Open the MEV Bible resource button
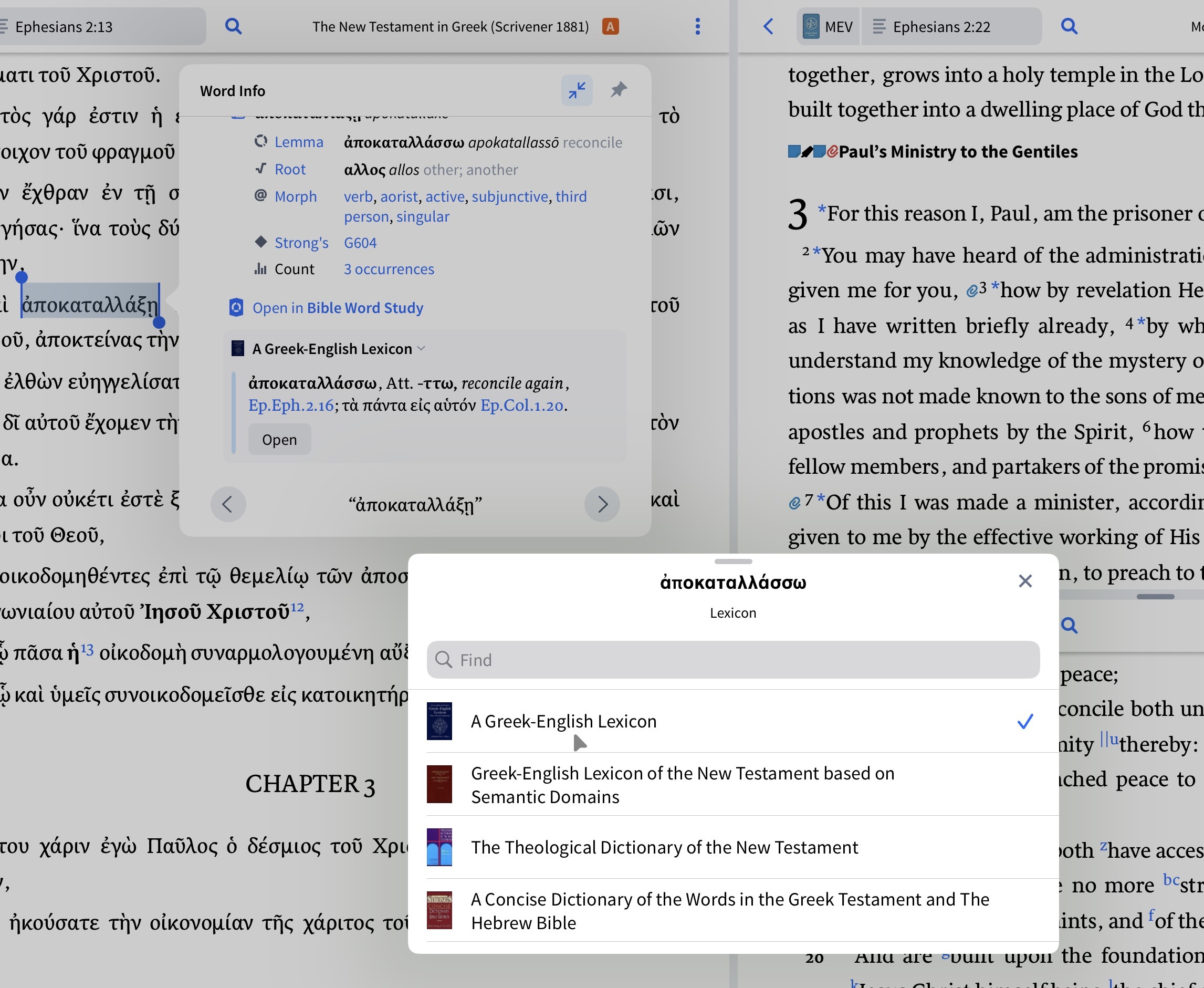Screen dimensions: 1204x988 tap(828, 26)
